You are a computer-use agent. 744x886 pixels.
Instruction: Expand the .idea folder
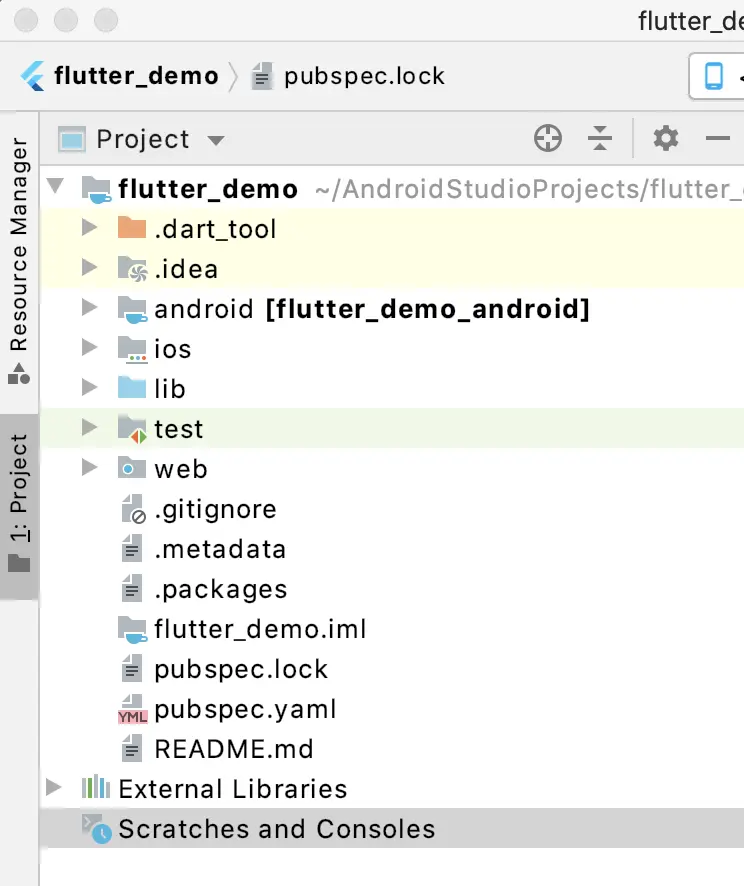(89, 267)
